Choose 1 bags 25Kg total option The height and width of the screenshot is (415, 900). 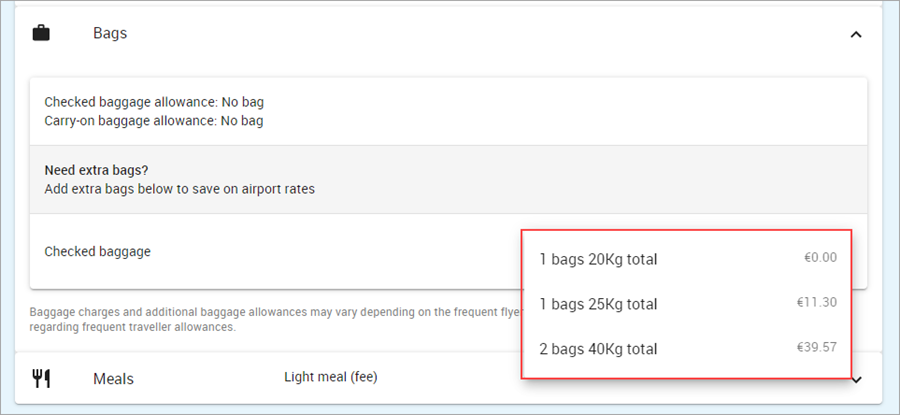click(x=686, y=304)
